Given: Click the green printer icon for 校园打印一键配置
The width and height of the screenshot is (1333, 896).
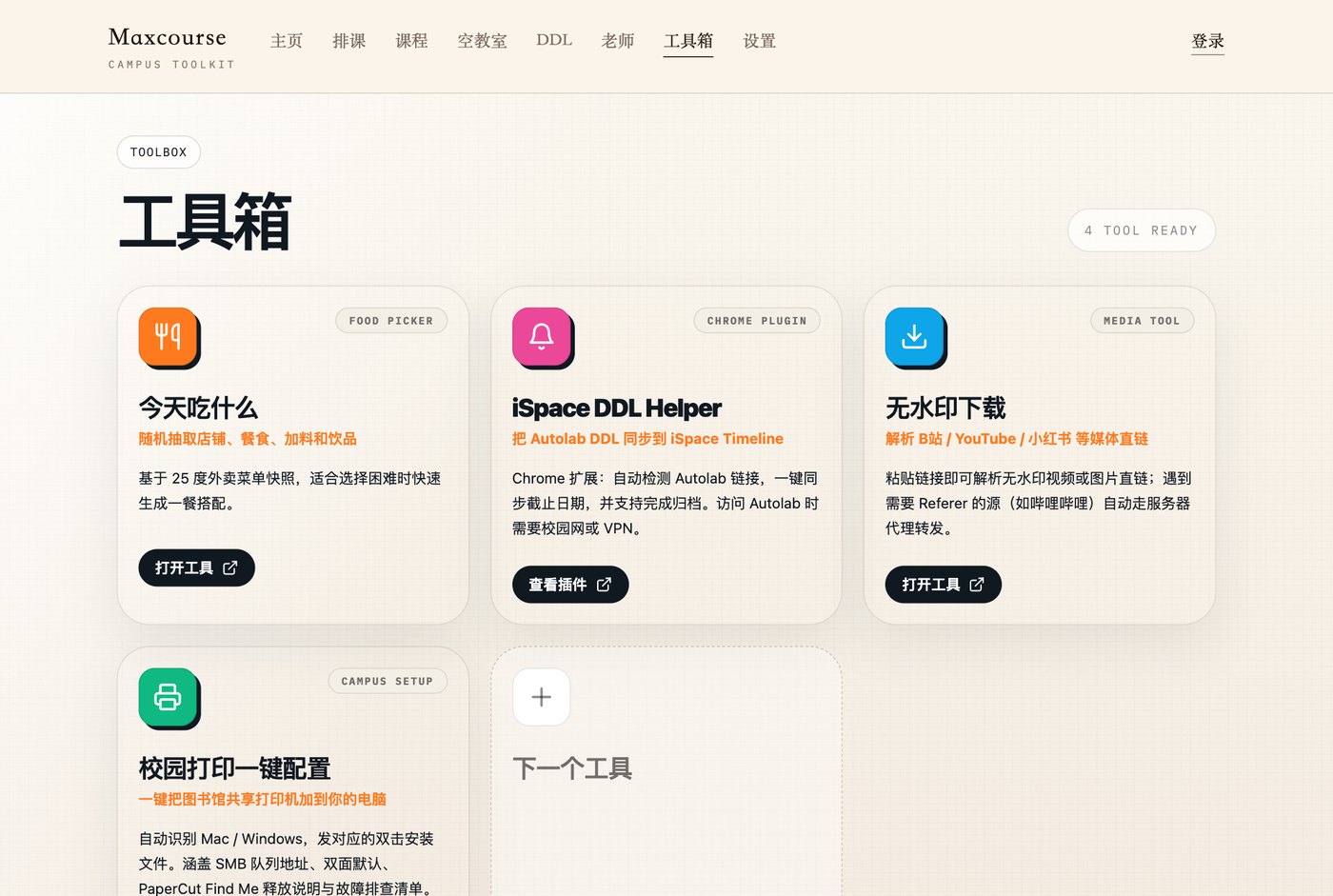Looking at the screenshot, I should [x=169, y=698].
